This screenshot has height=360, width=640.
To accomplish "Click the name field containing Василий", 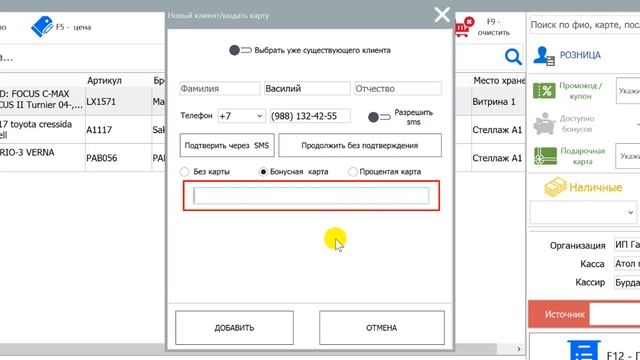I will (x=307, y=89).
